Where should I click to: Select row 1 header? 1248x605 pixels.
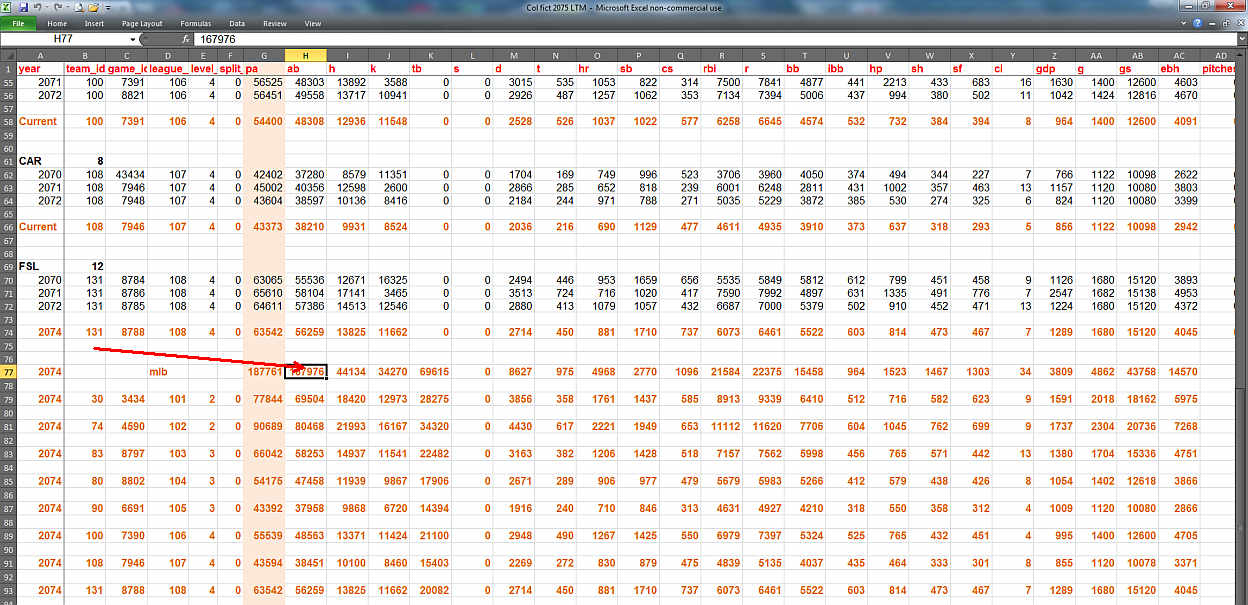tap(8, 68)
